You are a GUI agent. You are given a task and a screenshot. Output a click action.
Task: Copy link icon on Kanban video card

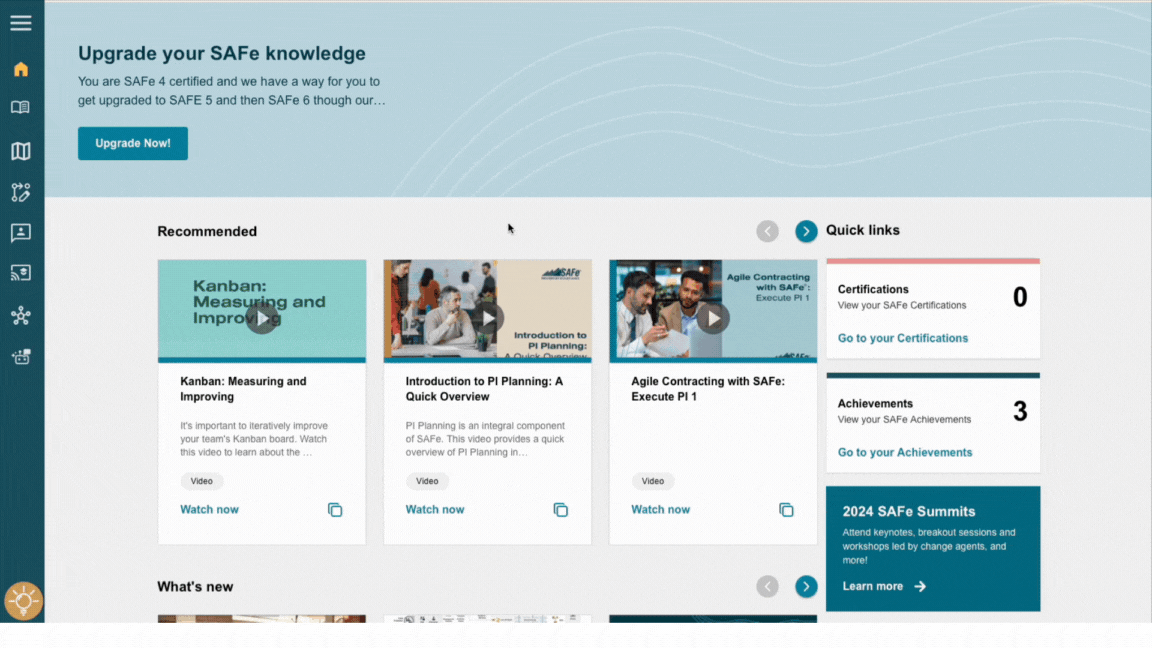[335, 510]
